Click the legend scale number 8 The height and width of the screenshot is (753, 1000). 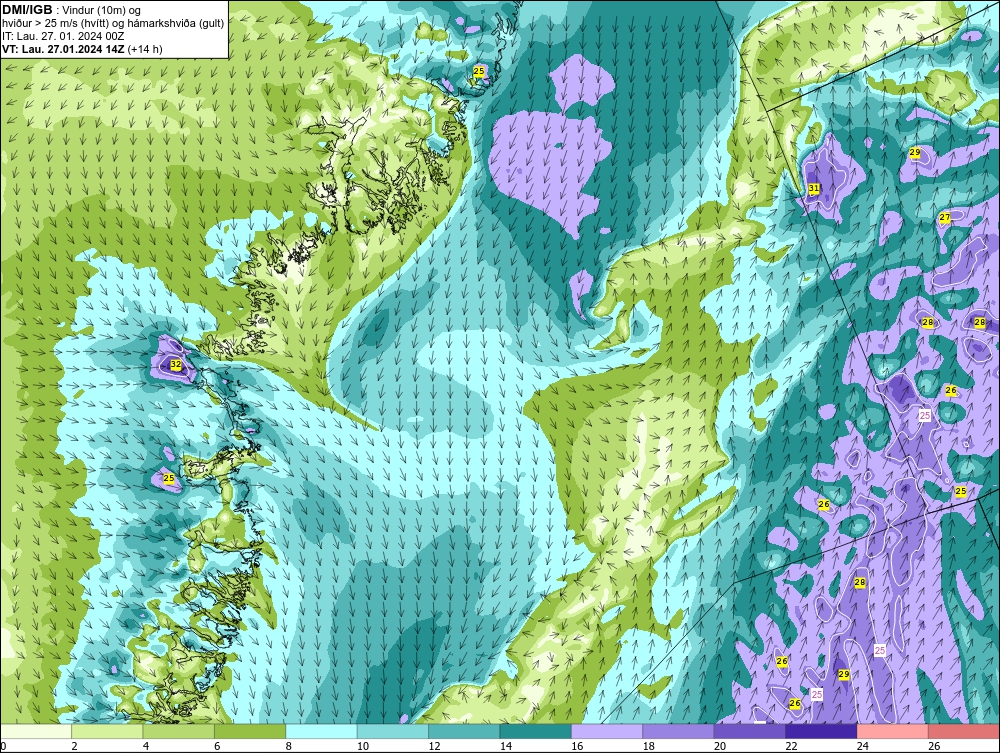click(x=289, y=746)
